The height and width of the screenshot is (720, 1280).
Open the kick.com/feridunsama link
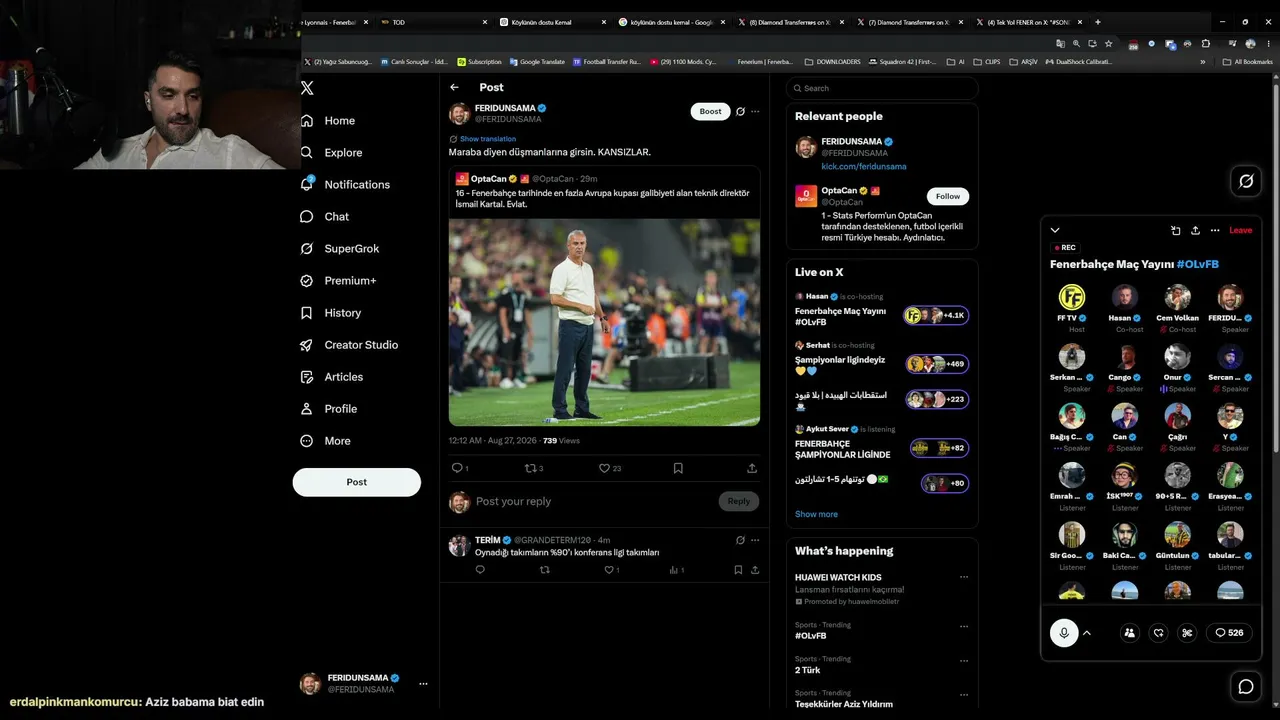pos(864,166)
